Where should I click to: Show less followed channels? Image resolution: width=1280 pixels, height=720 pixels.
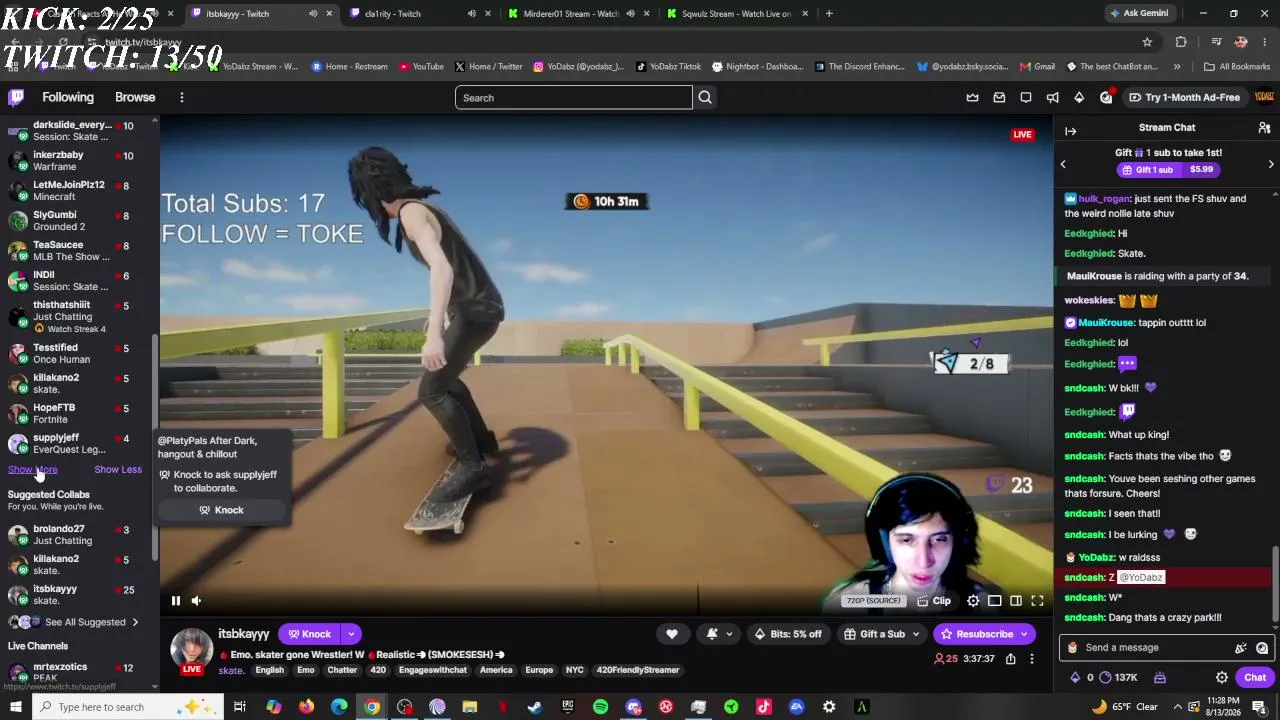point(118,470)
